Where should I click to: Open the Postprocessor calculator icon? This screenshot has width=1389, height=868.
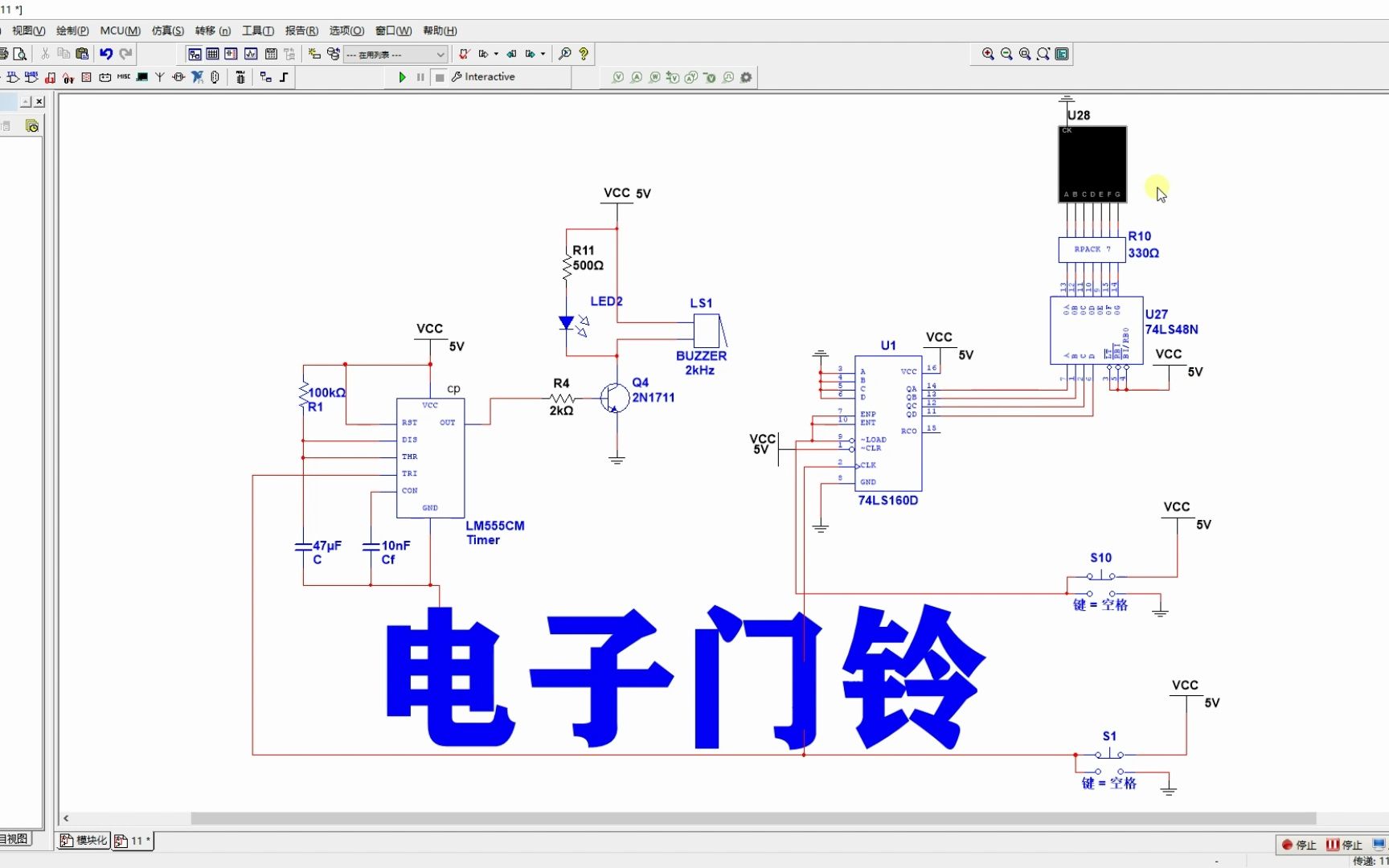271,54
